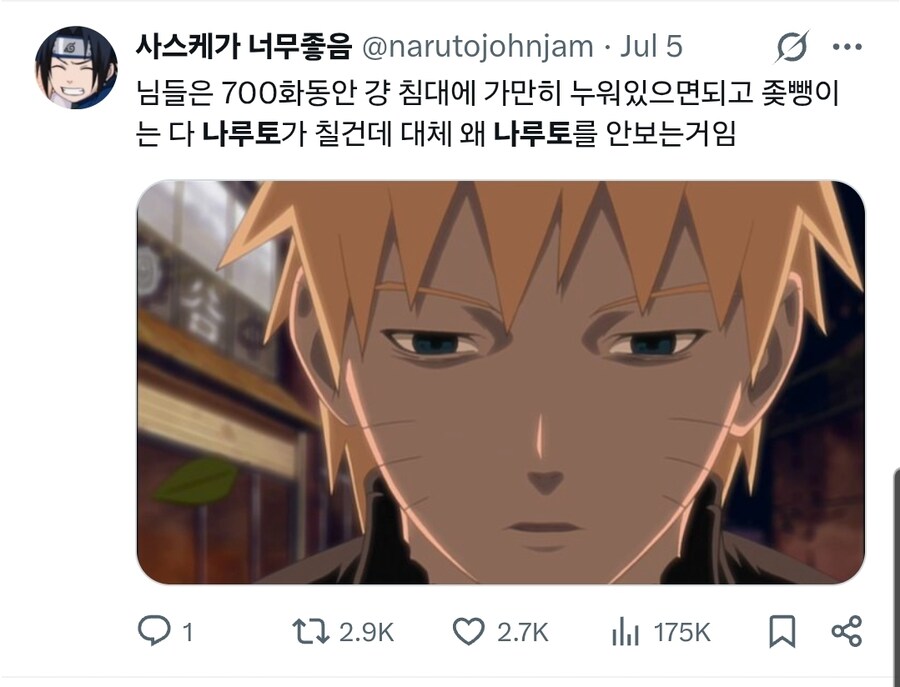Open the Sasuke profile avatar
The width and height of the screenshot is (900, 687).
click(x=76, y=67)
